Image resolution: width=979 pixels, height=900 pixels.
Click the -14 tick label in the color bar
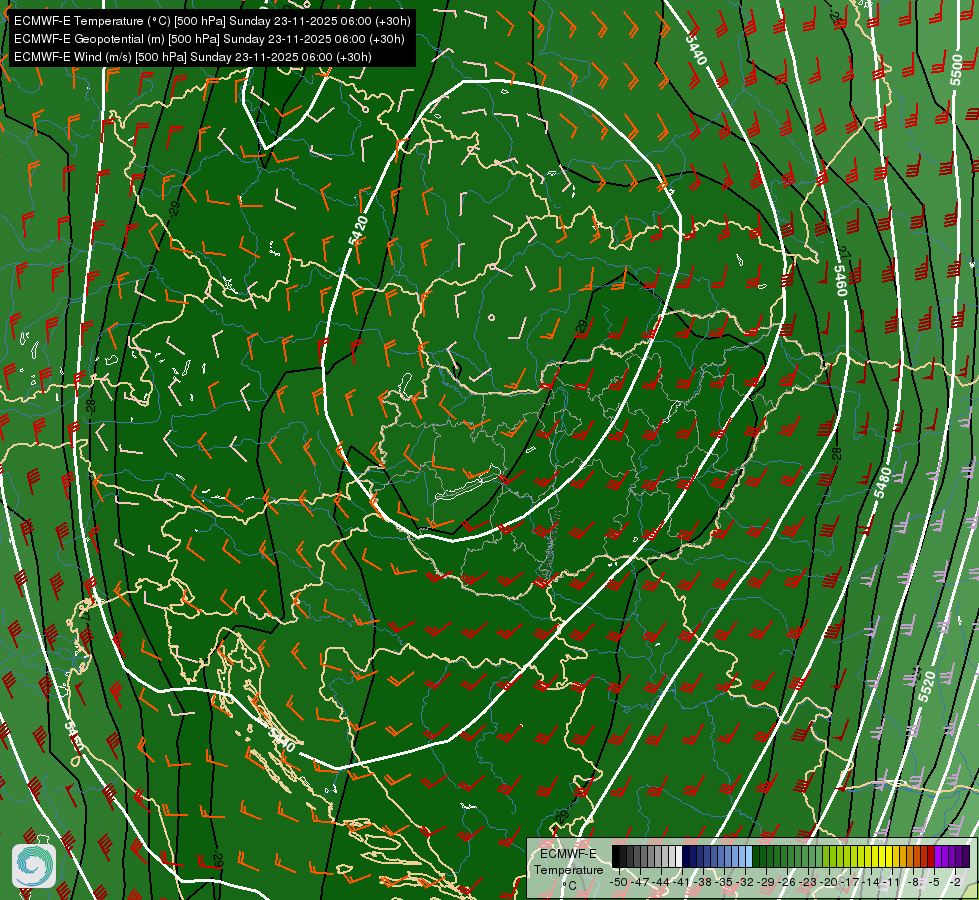pyautogui.click(x=873, y=882)
